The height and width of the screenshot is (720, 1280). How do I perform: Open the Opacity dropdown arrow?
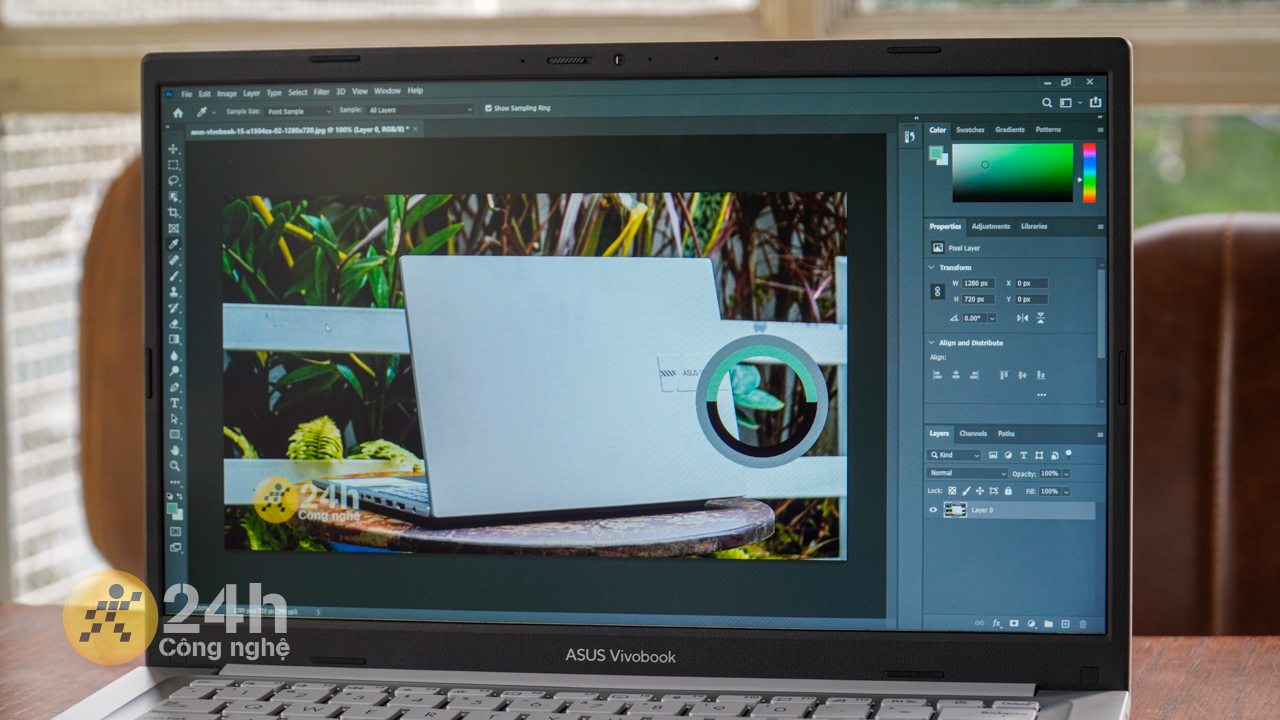1066,474
